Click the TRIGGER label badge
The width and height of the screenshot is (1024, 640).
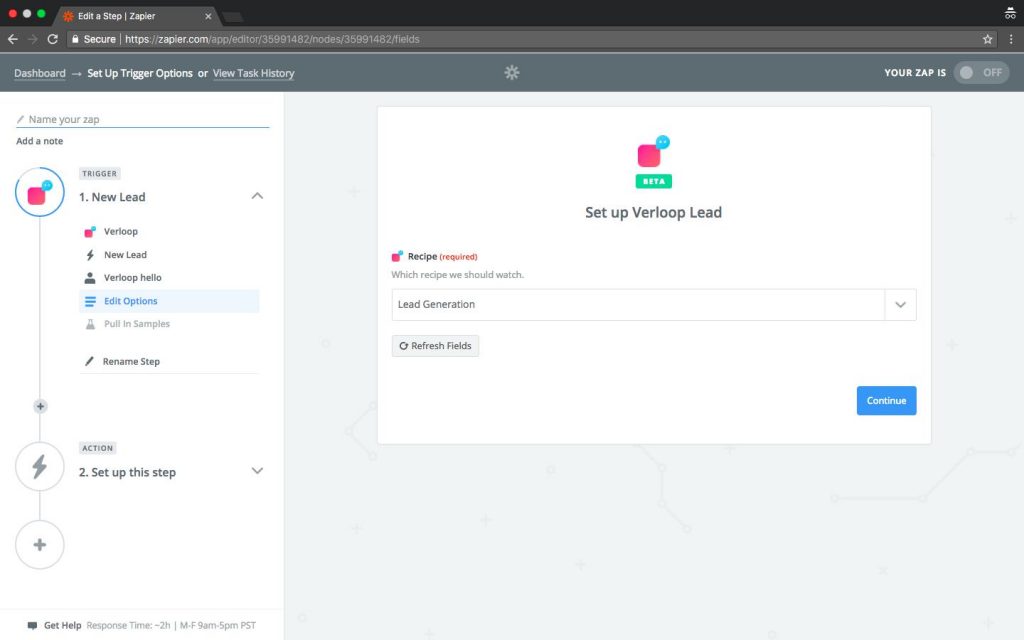(99, 174)
